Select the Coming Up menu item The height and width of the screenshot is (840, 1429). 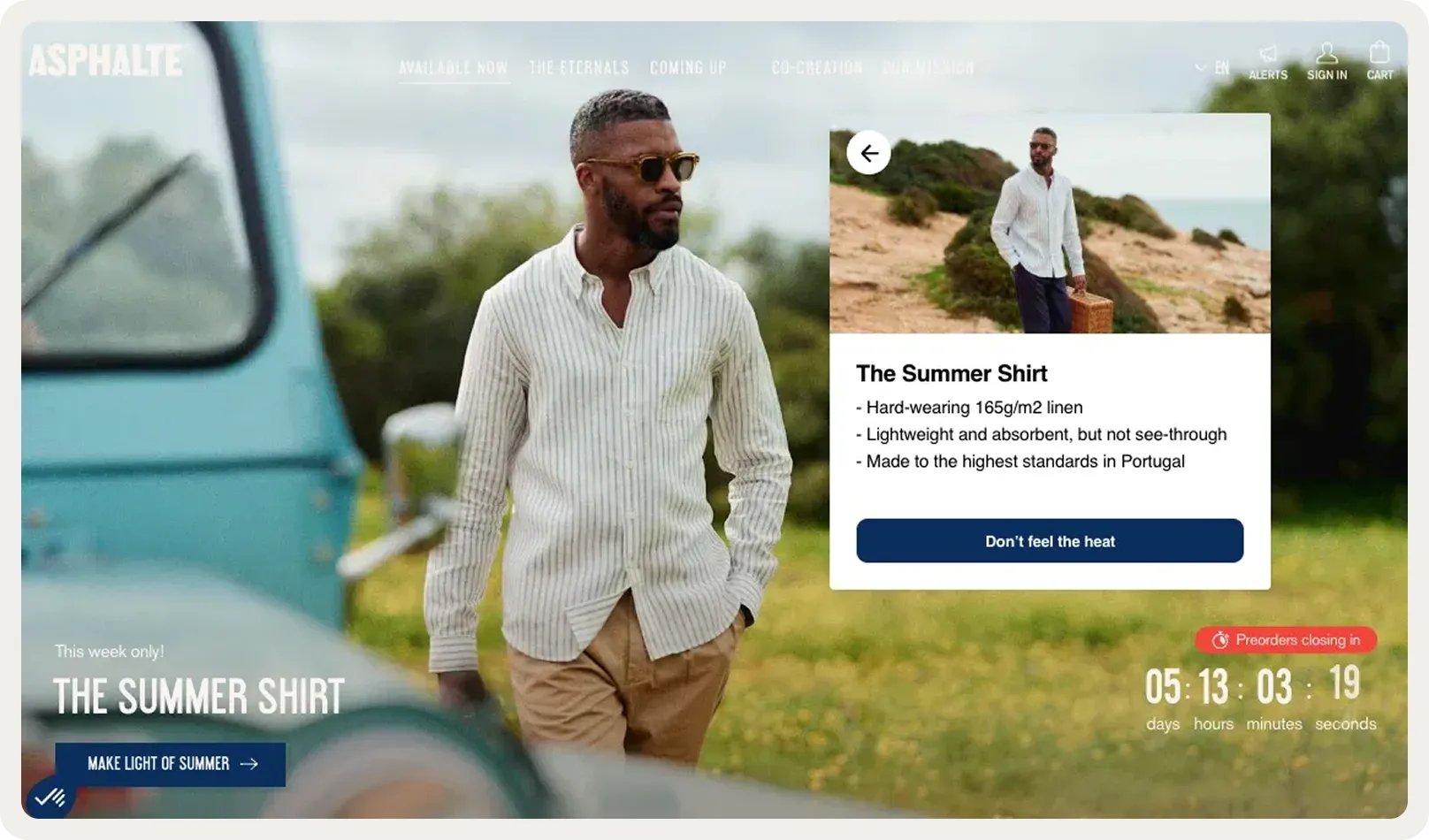(x=688, y=68)
